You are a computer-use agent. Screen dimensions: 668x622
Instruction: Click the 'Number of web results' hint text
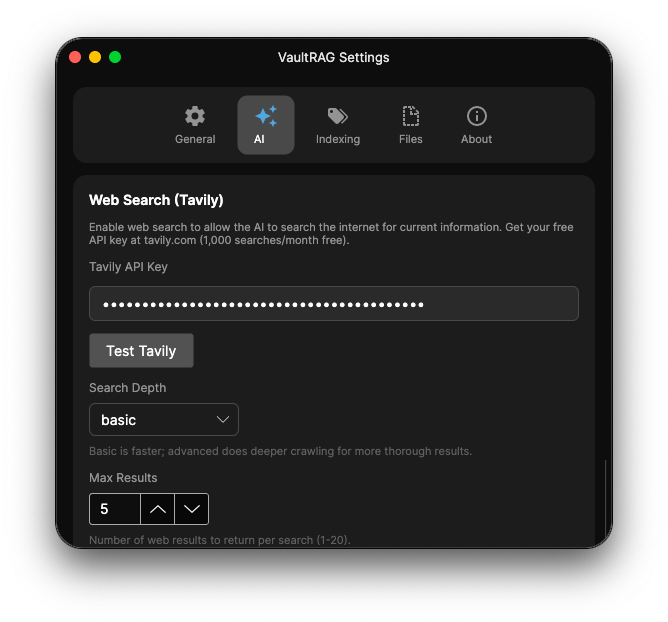coord(219,540)
